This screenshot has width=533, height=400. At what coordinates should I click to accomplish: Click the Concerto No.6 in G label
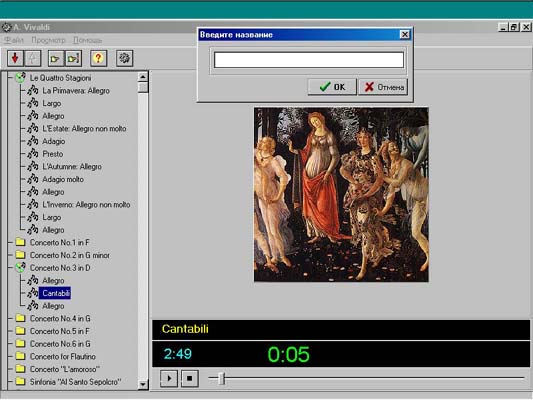tap(60, 344)
